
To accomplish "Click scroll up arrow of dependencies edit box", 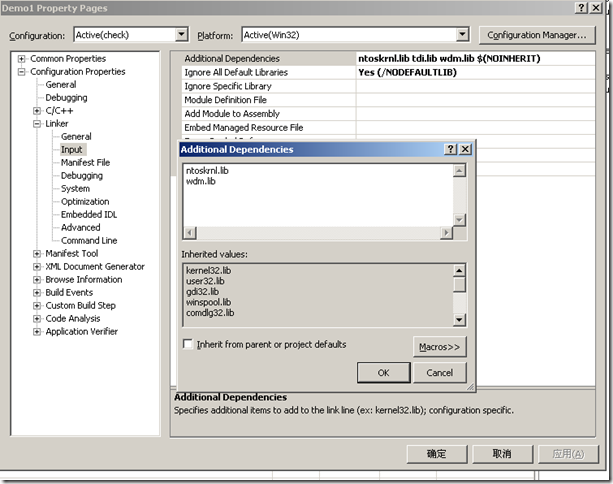I will [x=459, y=171].
